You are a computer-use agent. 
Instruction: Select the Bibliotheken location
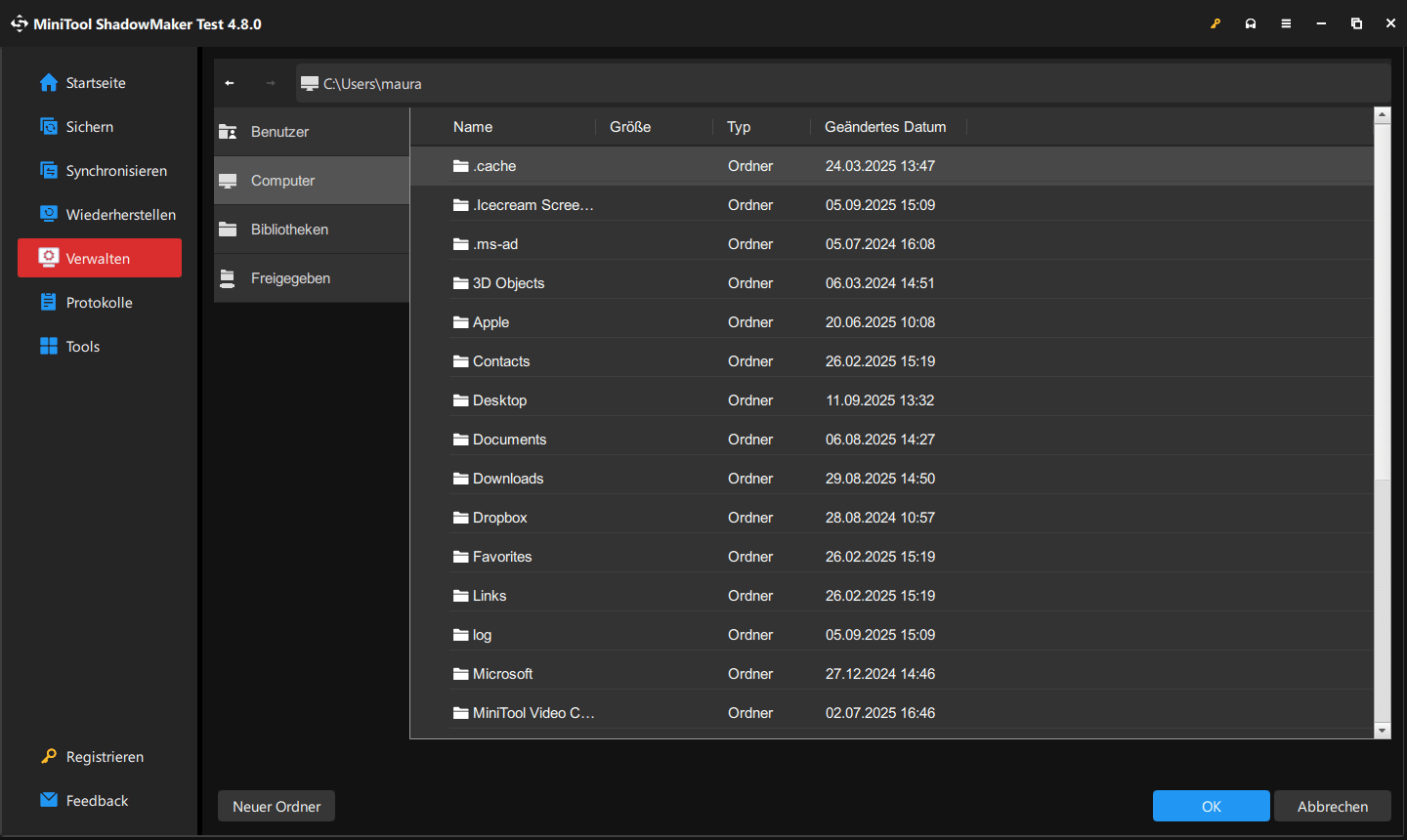(x=312, y=230)
